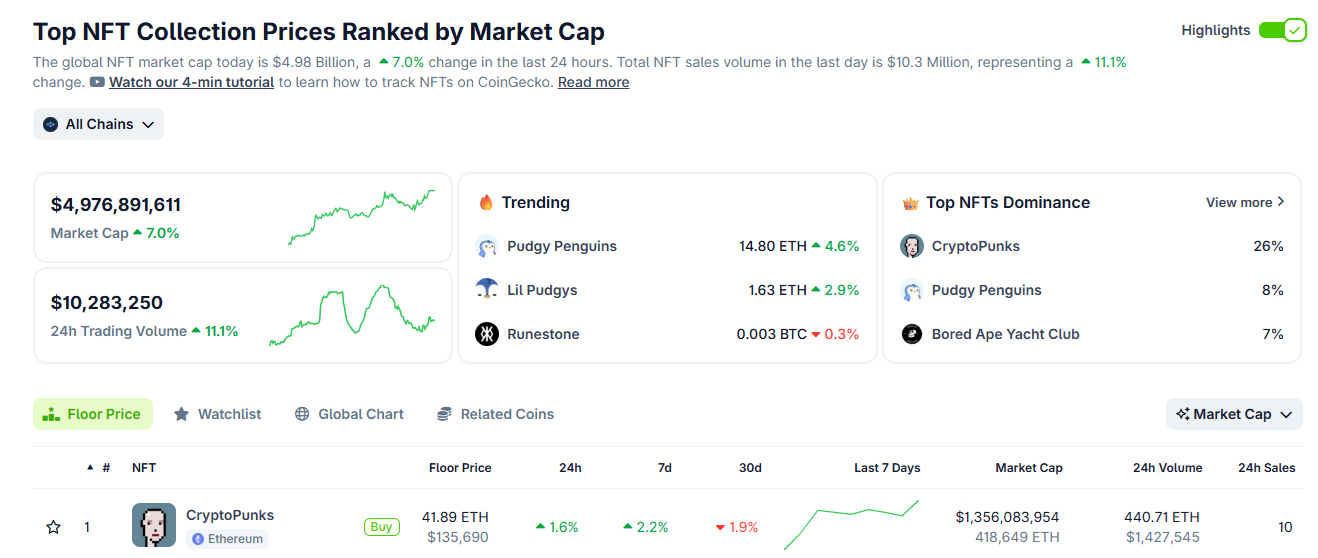Click the Bored Ape Yacht Club icon
The width and height of the screenshot is (1318, 558).
pyautogui.click(x=911, y=334)
